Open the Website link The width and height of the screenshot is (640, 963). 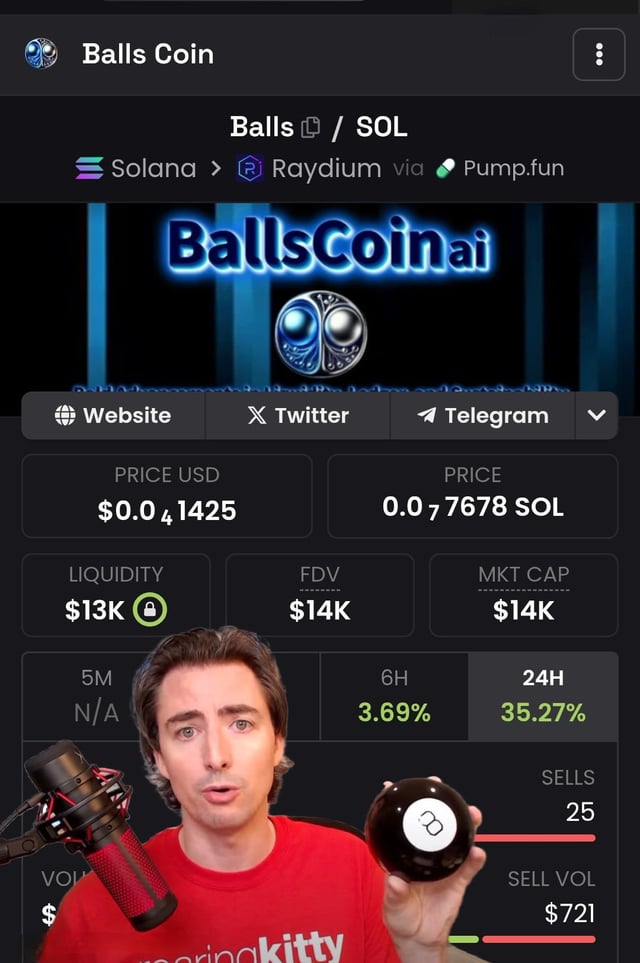pos(113,416)
